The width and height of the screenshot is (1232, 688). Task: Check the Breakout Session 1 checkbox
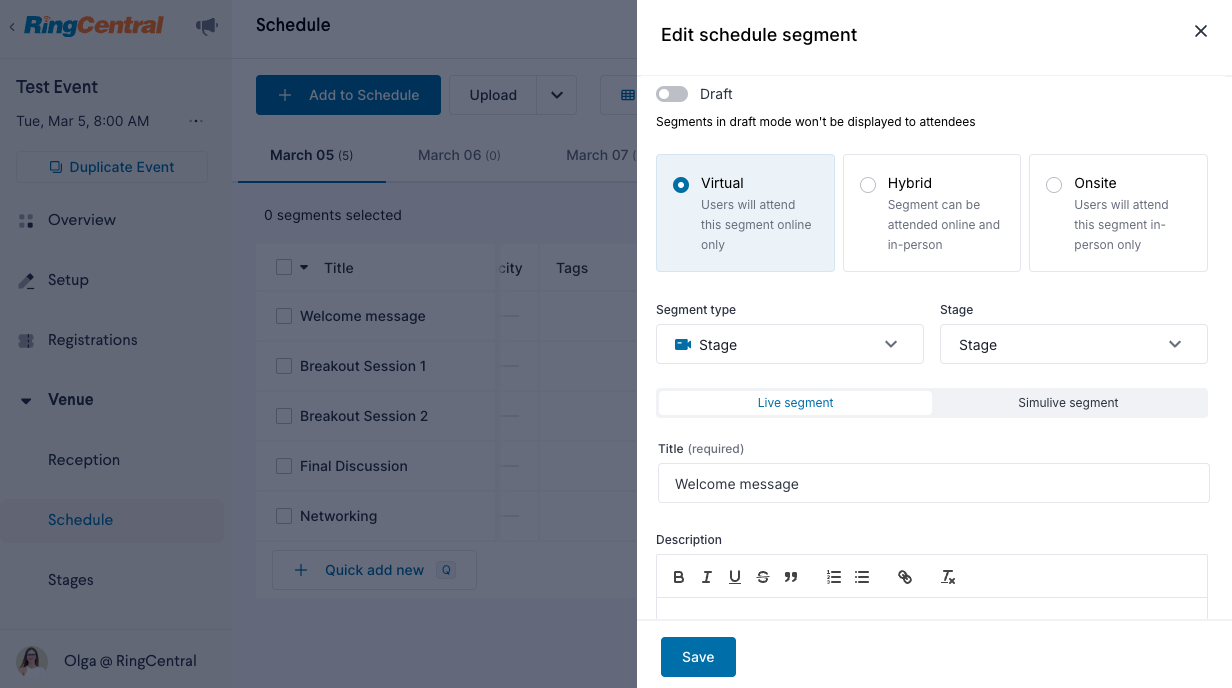point(284,366)
